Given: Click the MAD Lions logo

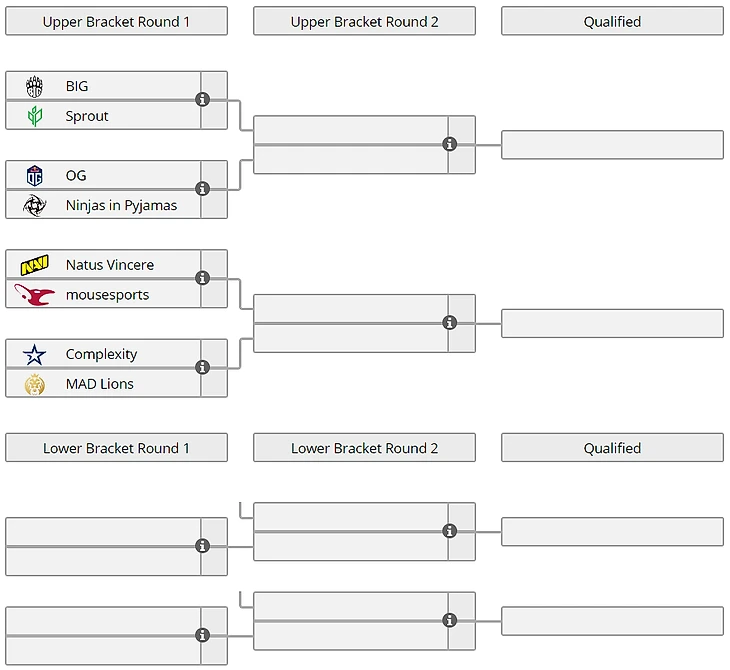Looking at the screenshot, I should [x=35, y=384].
